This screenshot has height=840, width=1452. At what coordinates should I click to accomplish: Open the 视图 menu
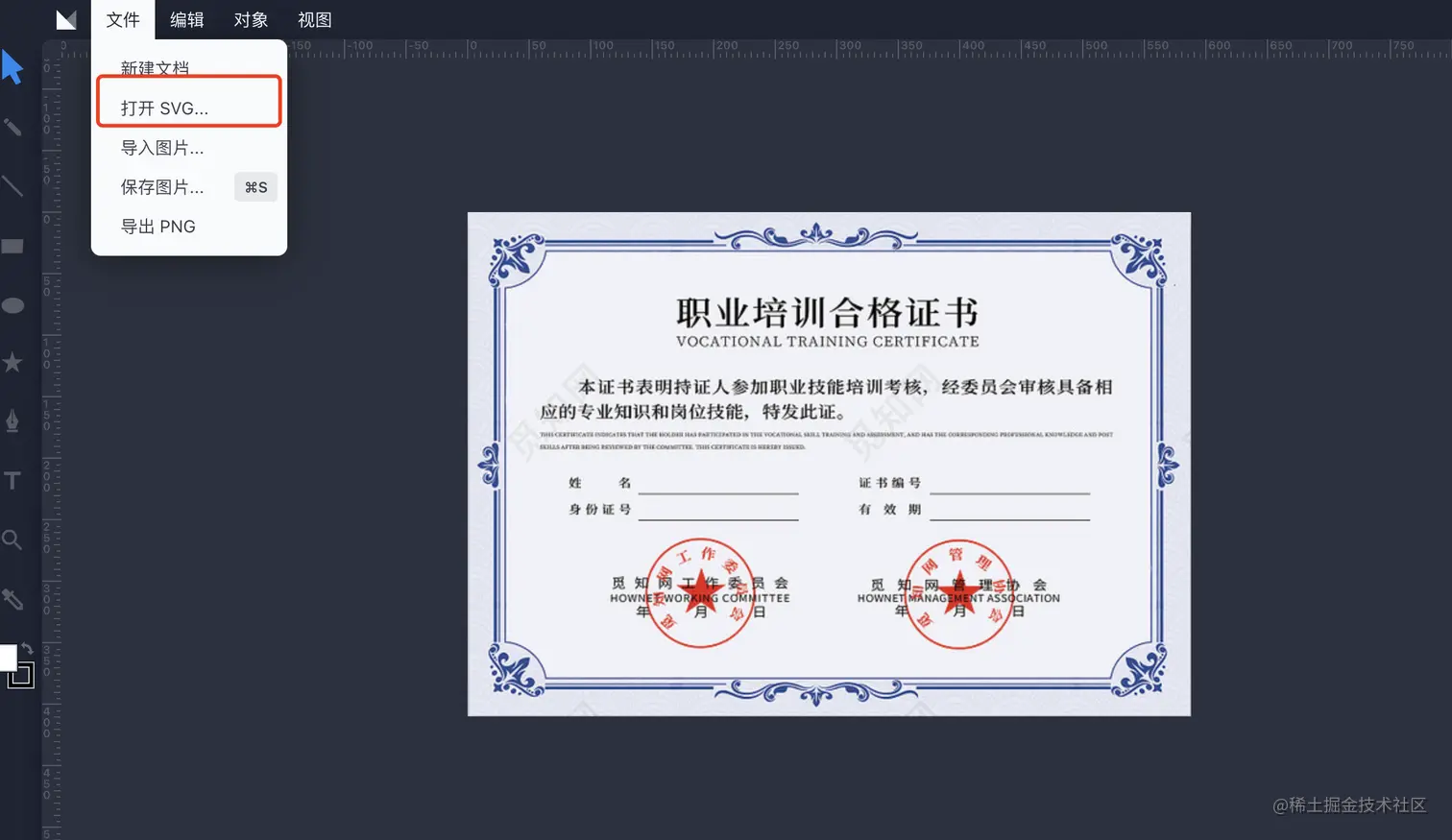pyautogui.click(x=314, y=19)
